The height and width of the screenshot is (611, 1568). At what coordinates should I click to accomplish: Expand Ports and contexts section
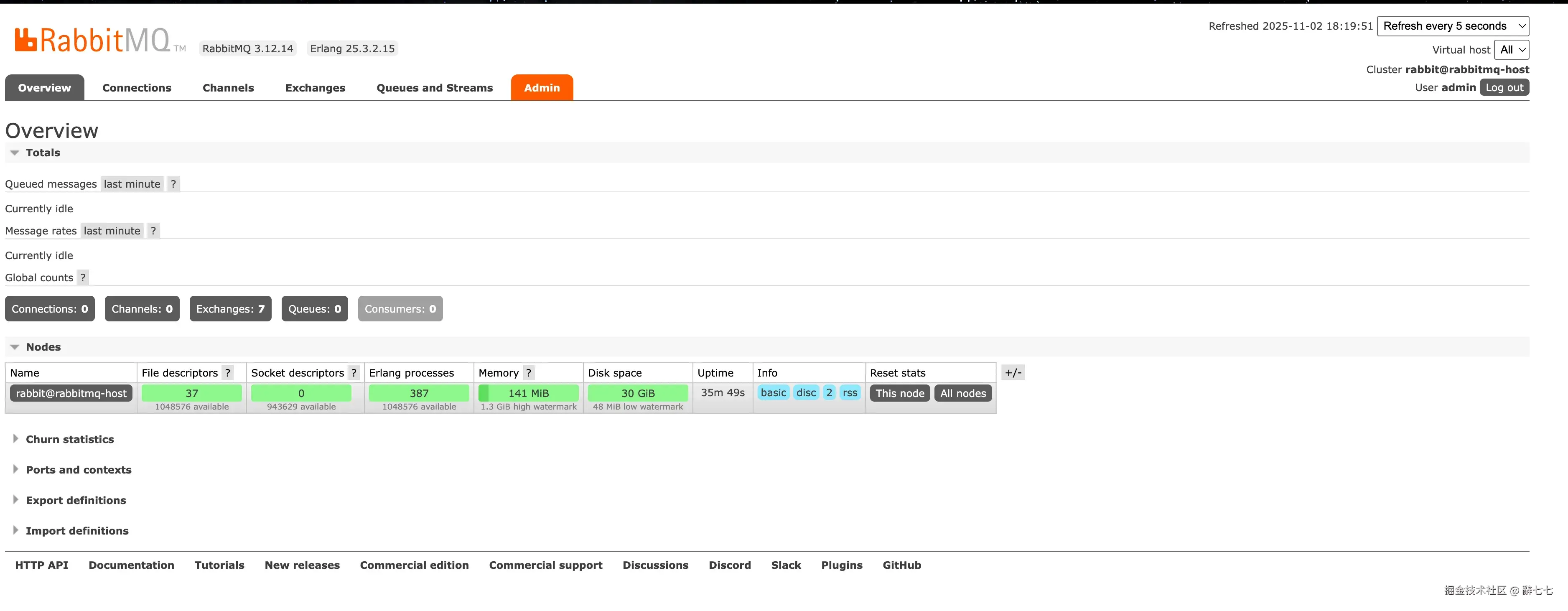point(78,470)
